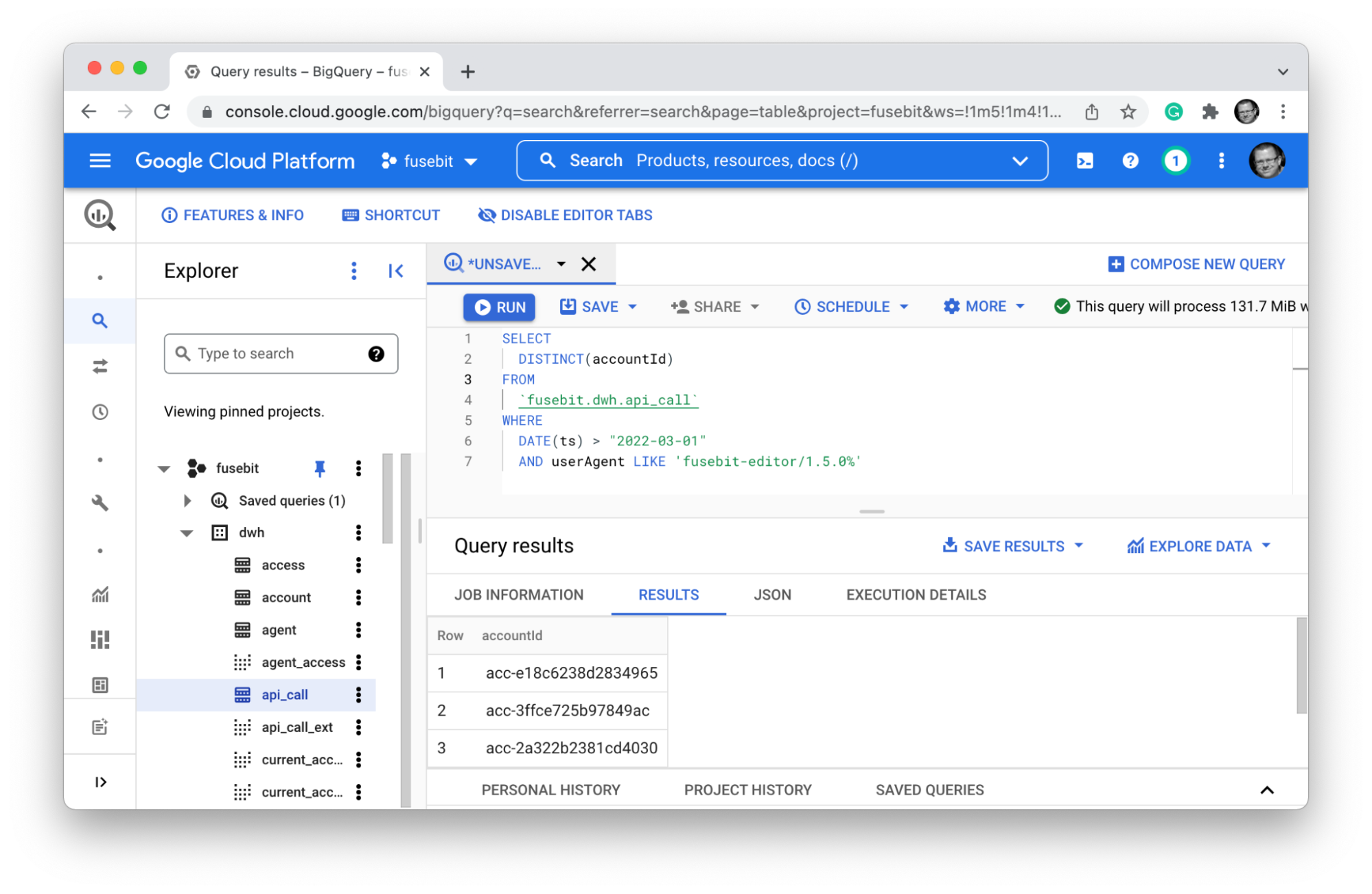Screen dimensions: 1372x894
Task: Expand Saved queries (1) node
Action: click(x=187, y=500)
